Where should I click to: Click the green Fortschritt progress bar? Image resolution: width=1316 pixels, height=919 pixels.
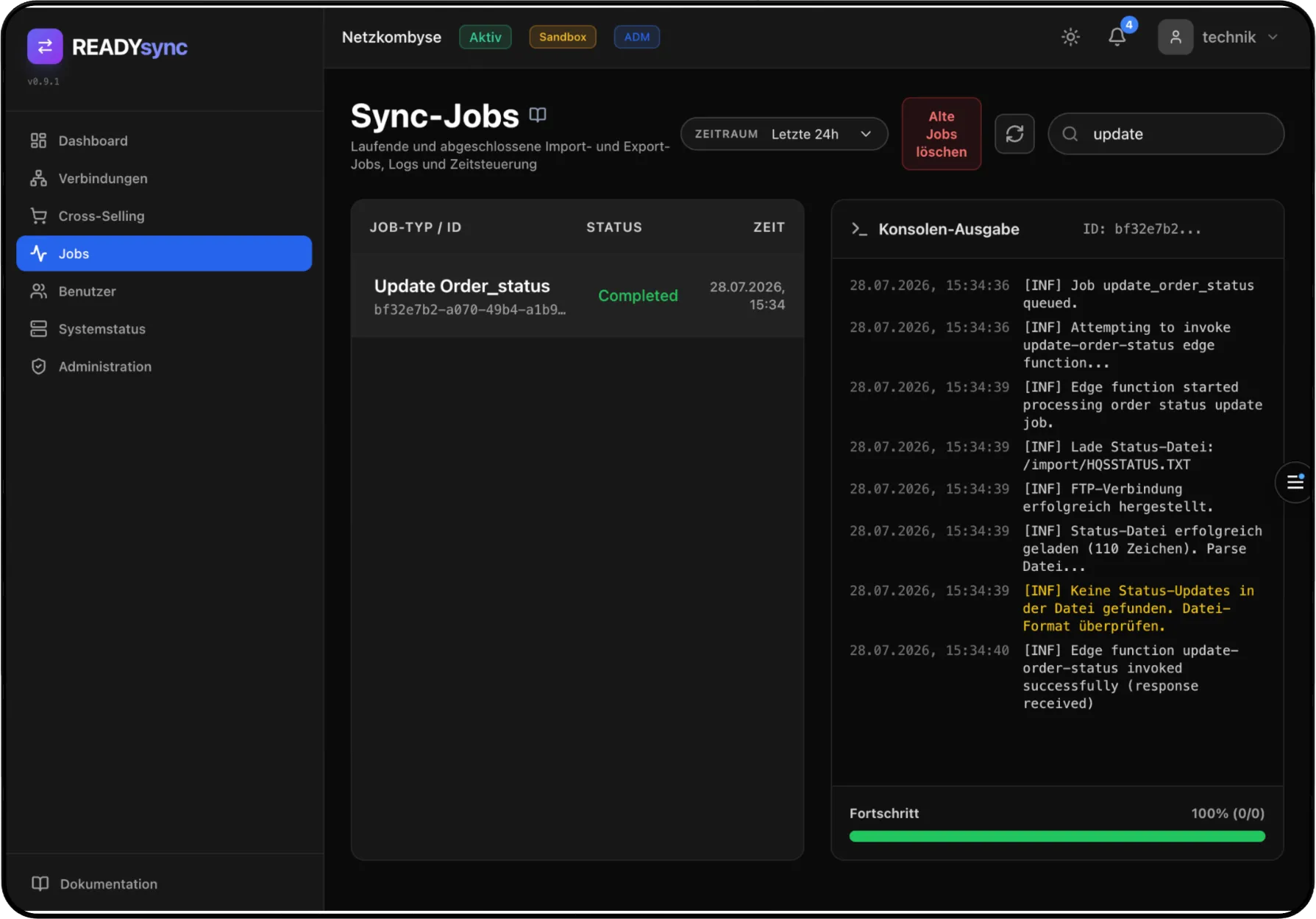(1057, 837)
